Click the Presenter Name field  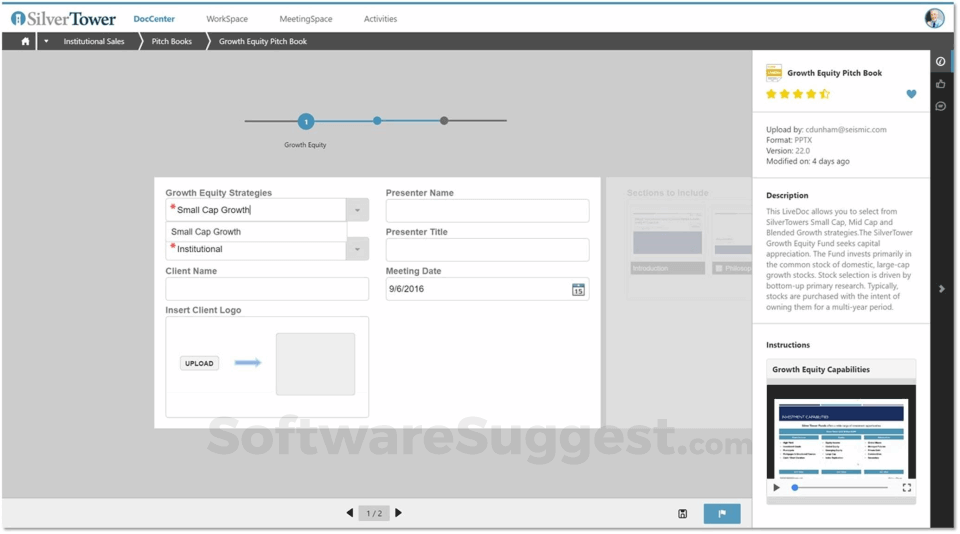point(487,211)
